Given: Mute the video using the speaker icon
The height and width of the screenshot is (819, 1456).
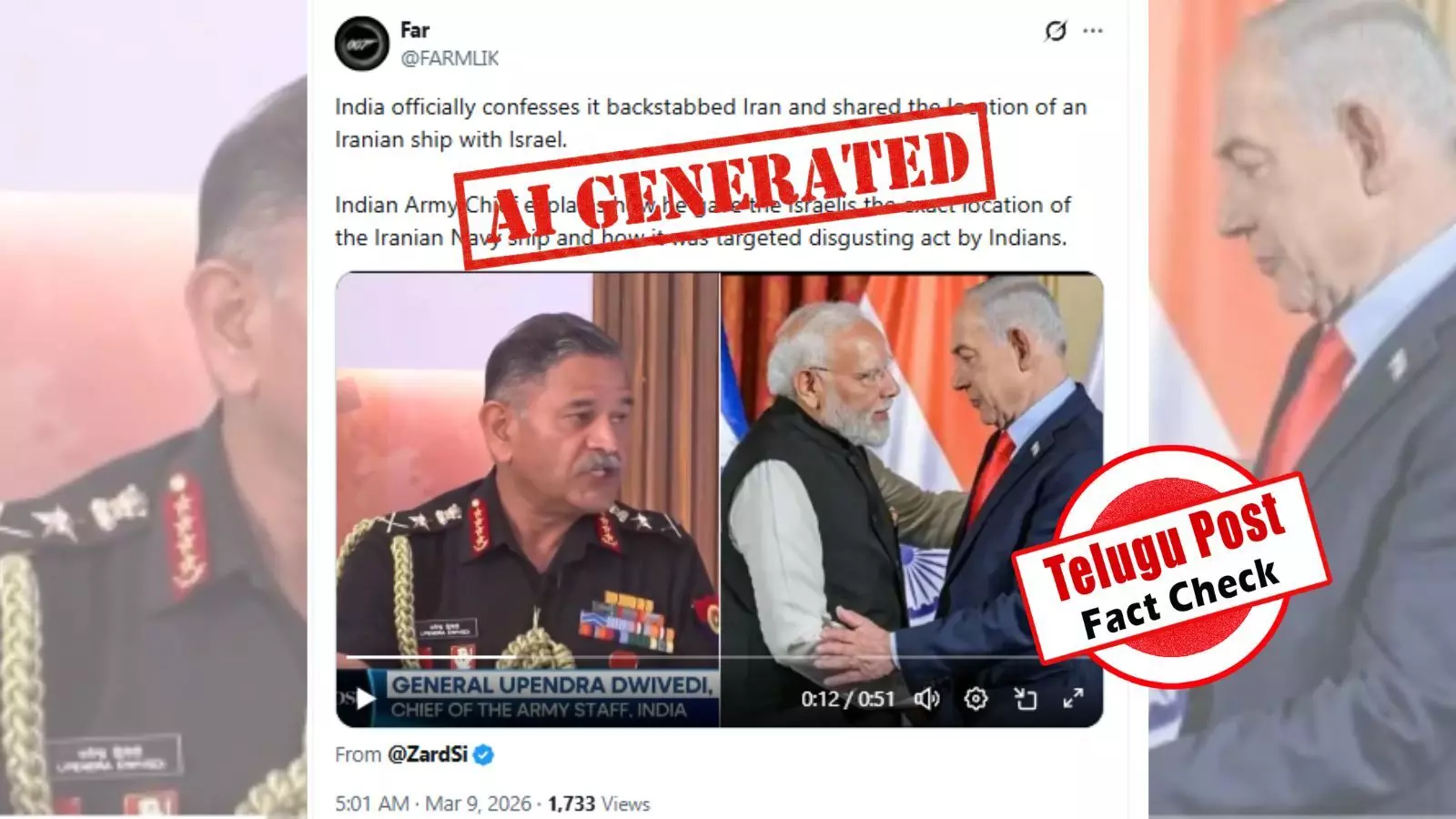Looking at the screenshot, I should coord(926,699).
